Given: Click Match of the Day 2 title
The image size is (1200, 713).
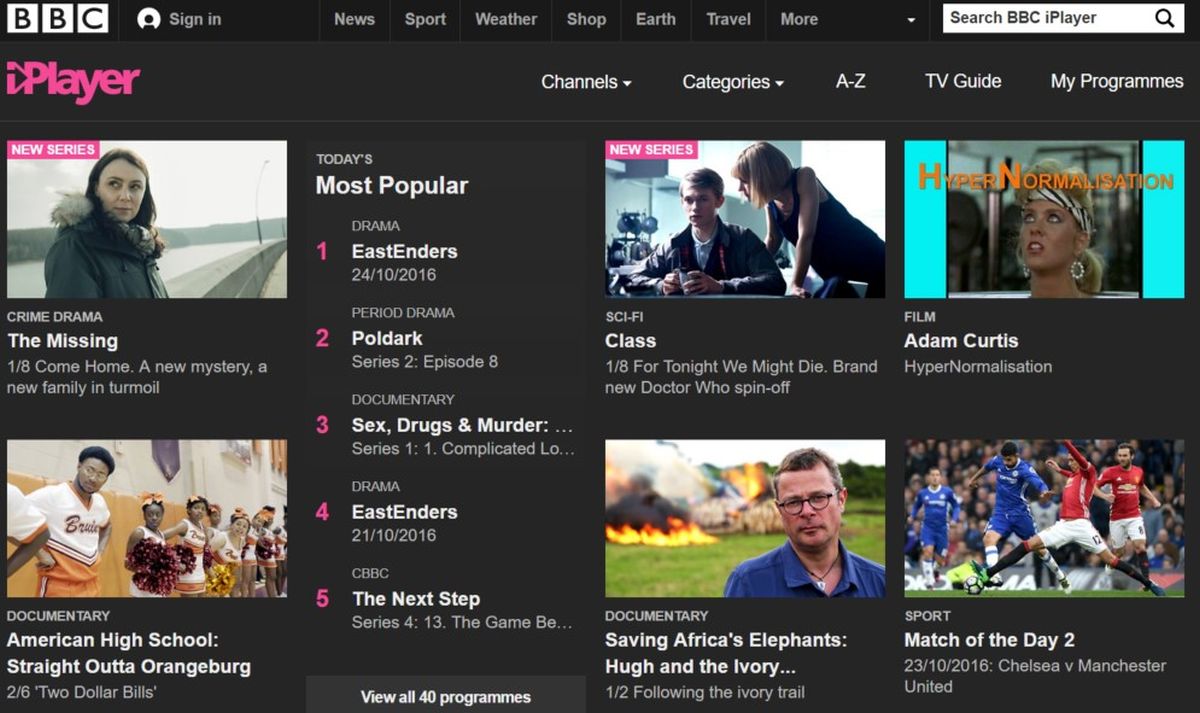Looking at the screenshot, I should click(989, 640).
